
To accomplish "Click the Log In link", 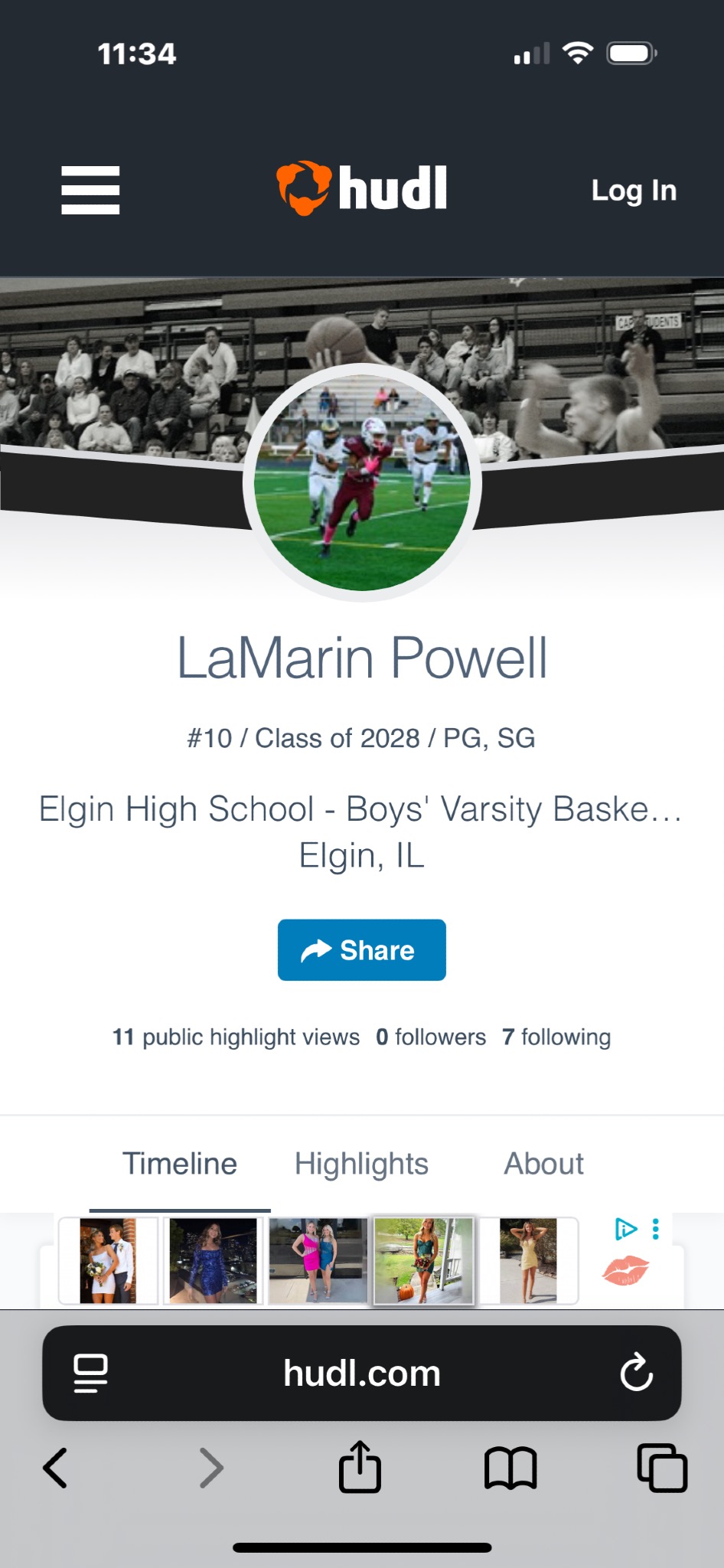I will click(634, 190).
